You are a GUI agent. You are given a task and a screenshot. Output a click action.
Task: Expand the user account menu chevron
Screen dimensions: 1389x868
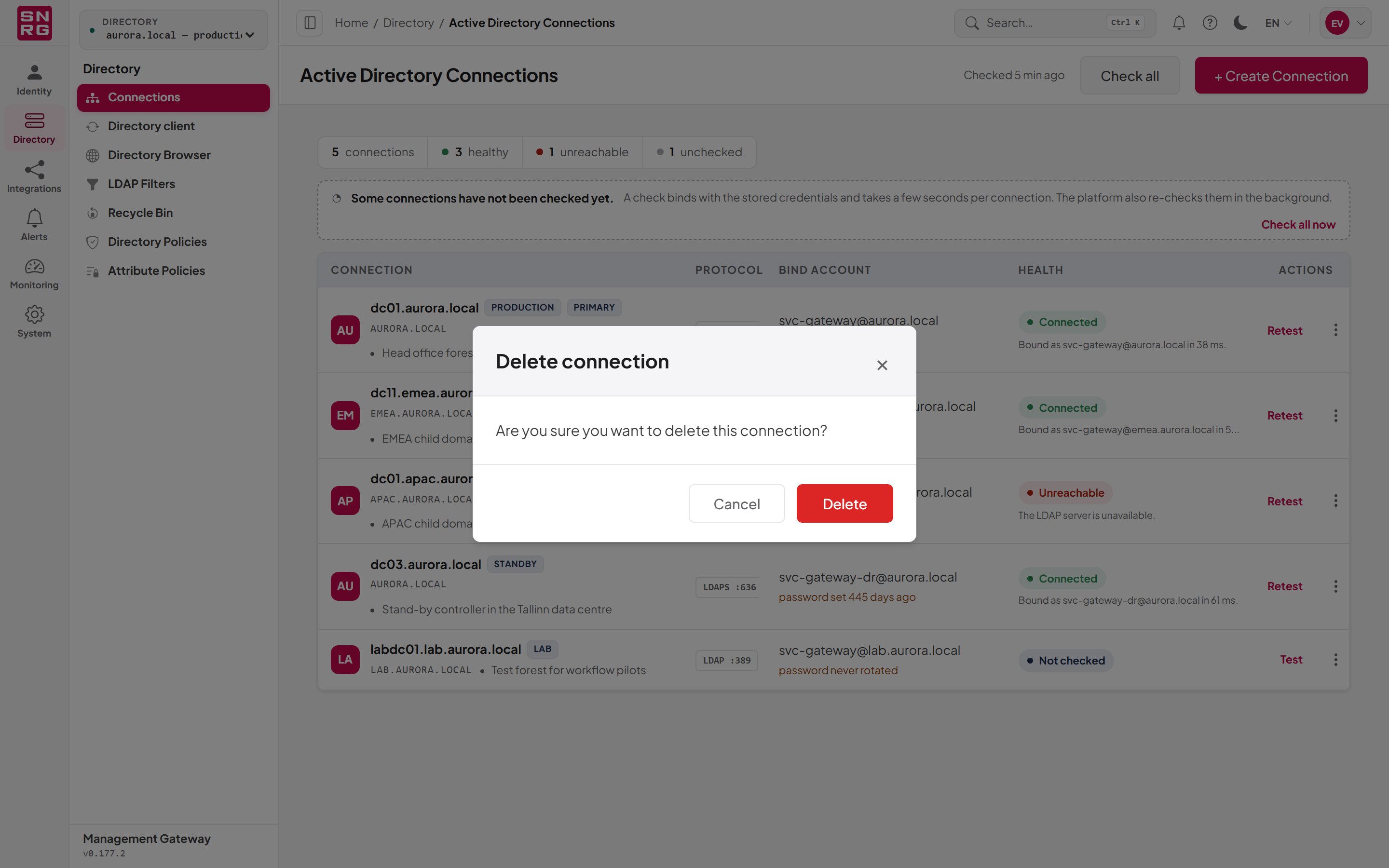pyautogui.click(x=1361, y=23)
